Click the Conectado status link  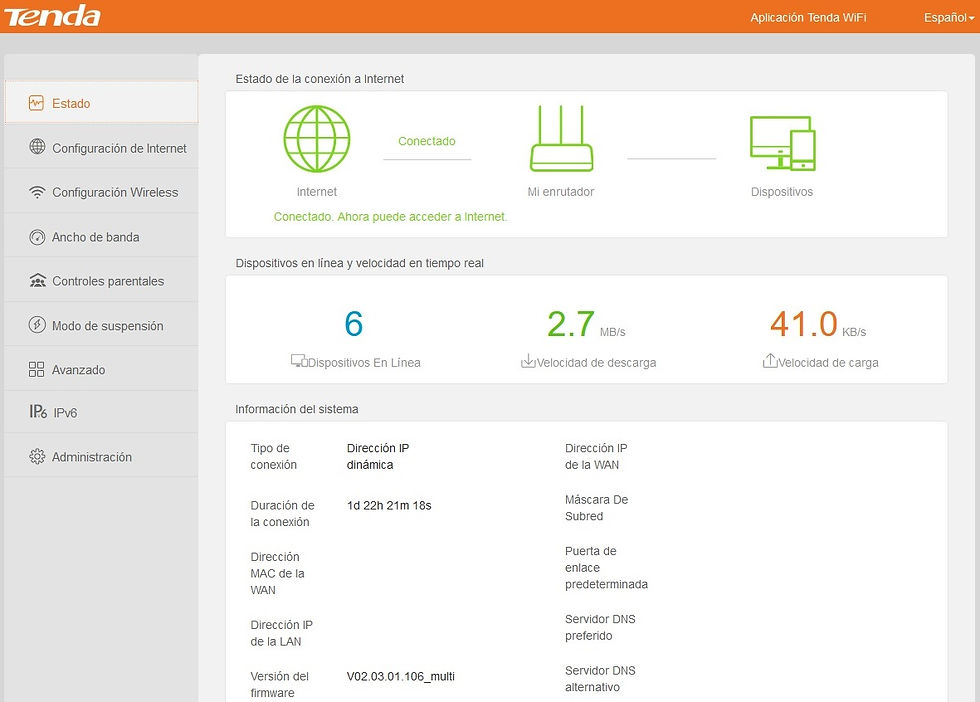click(427, 141)
